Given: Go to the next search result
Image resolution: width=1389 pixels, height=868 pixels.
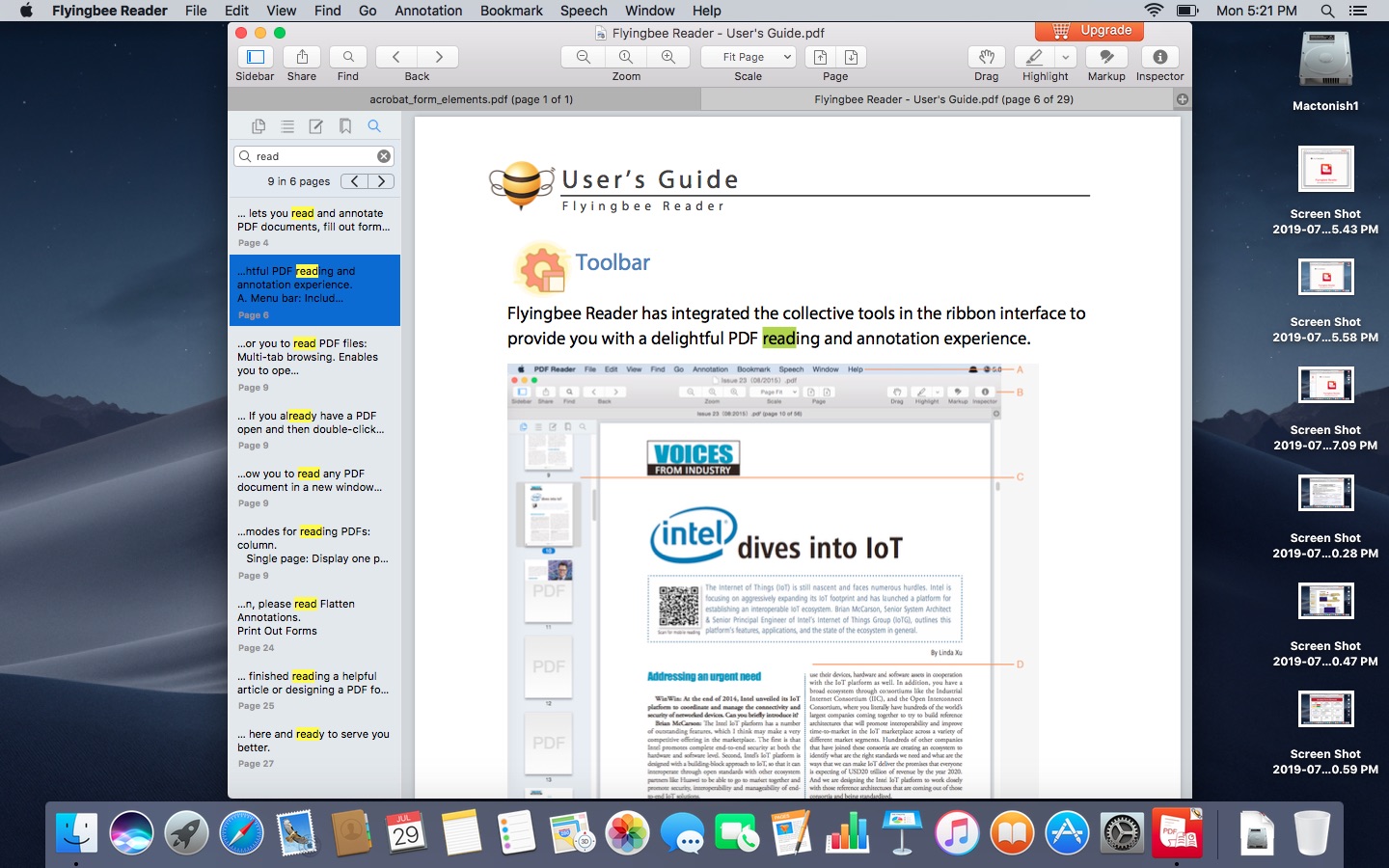Looking at the screenshot, I should [382, 181].
